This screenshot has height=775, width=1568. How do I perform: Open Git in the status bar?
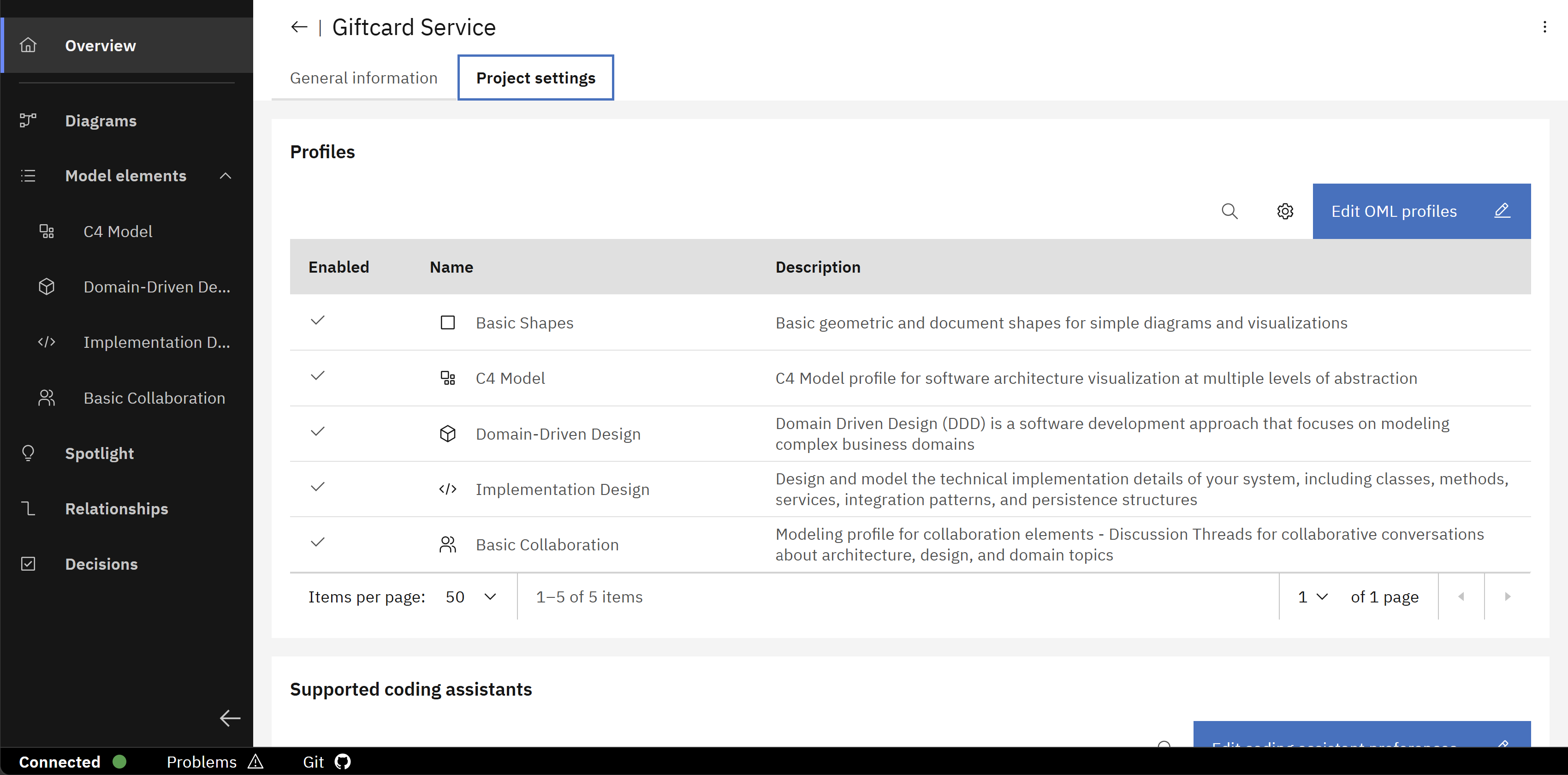click(327, 762)
